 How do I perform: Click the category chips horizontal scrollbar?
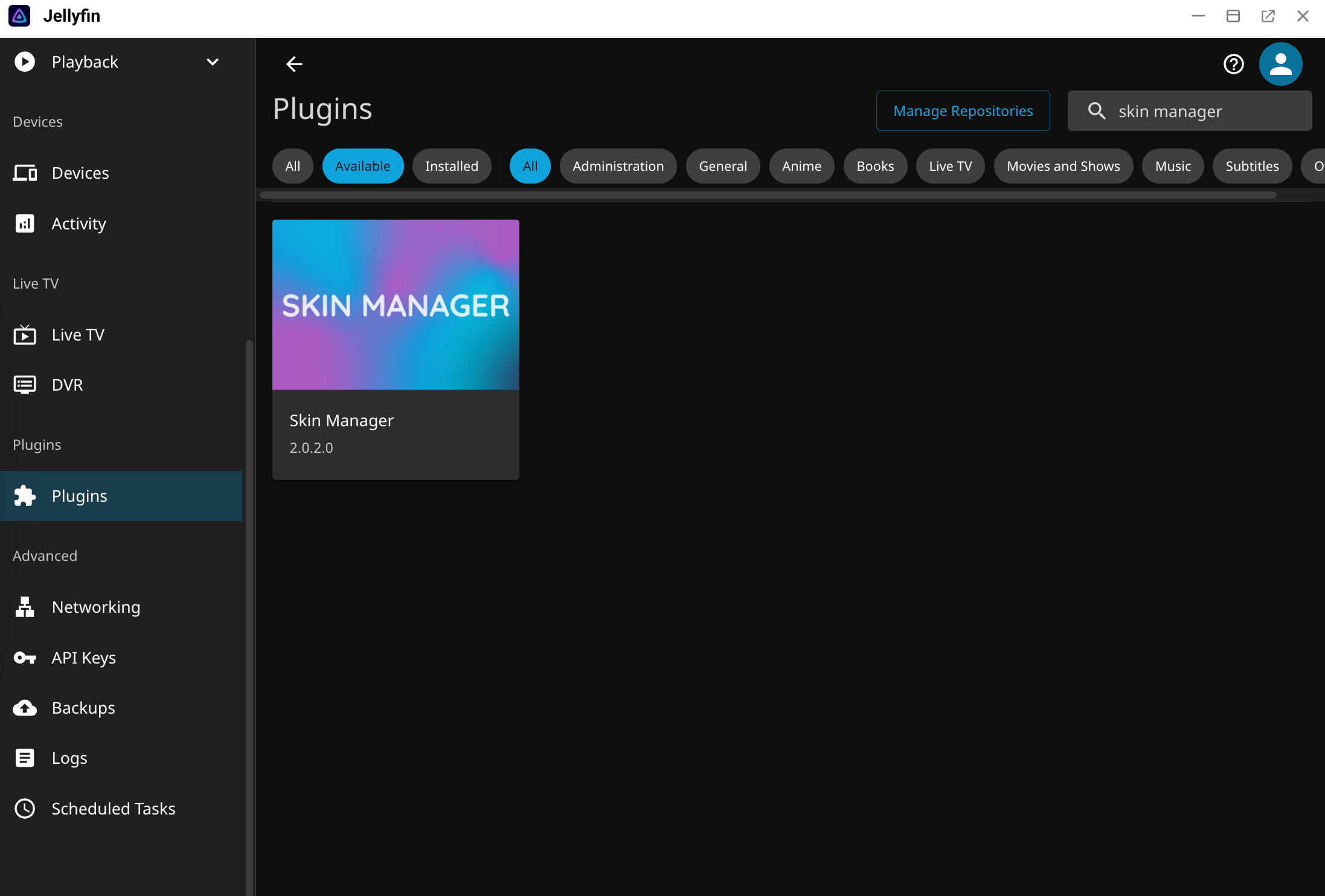coord(768,195)
